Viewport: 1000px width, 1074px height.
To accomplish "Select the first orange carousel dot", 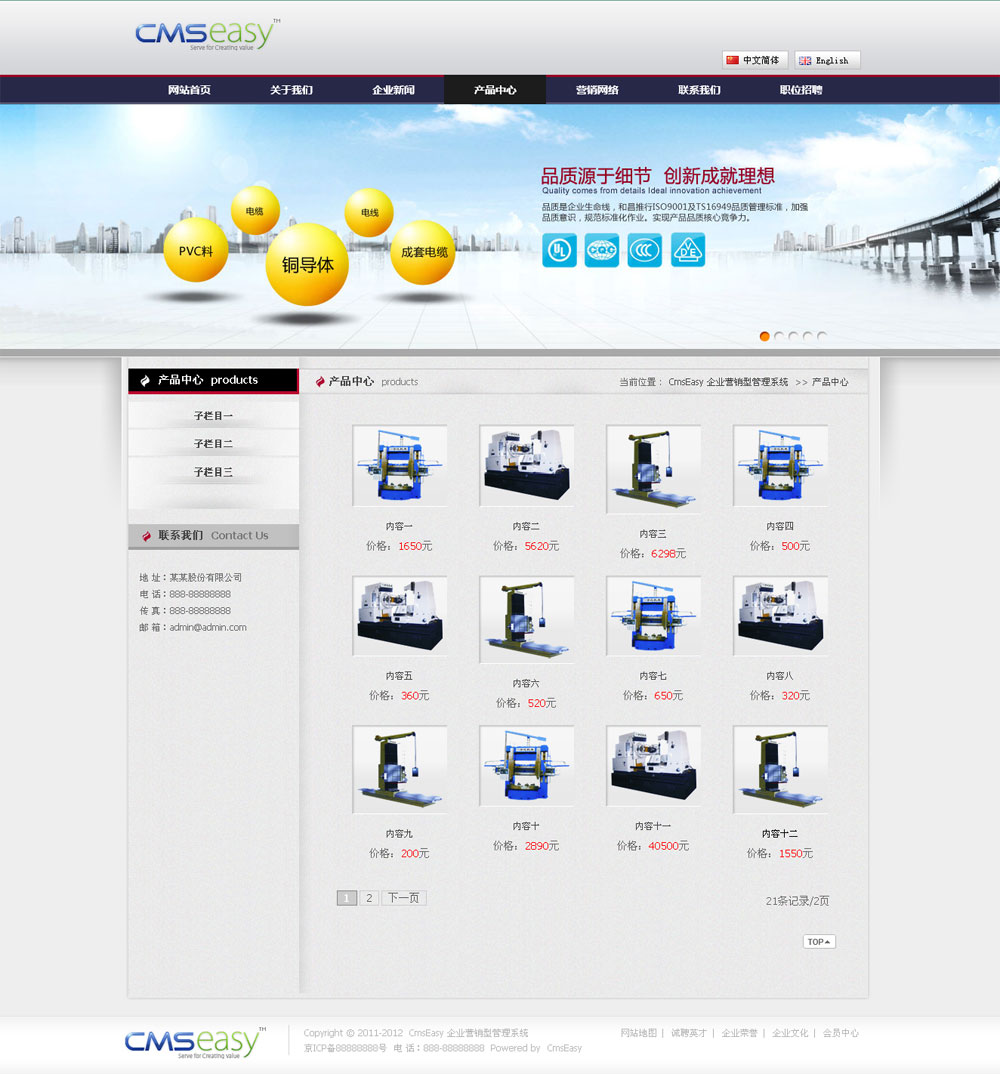I will [x=765, y=337].
